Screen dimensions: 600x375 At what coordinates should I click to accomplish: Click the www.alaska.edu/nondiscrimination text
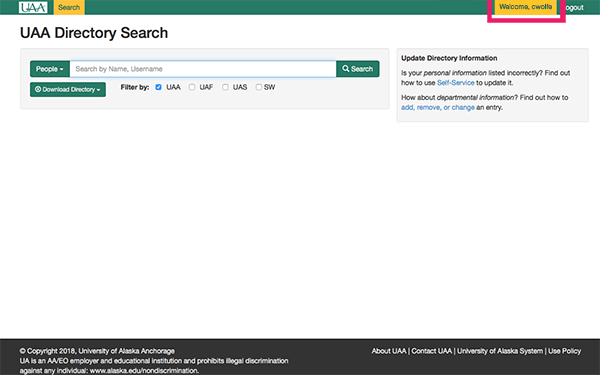click(144, 370)
